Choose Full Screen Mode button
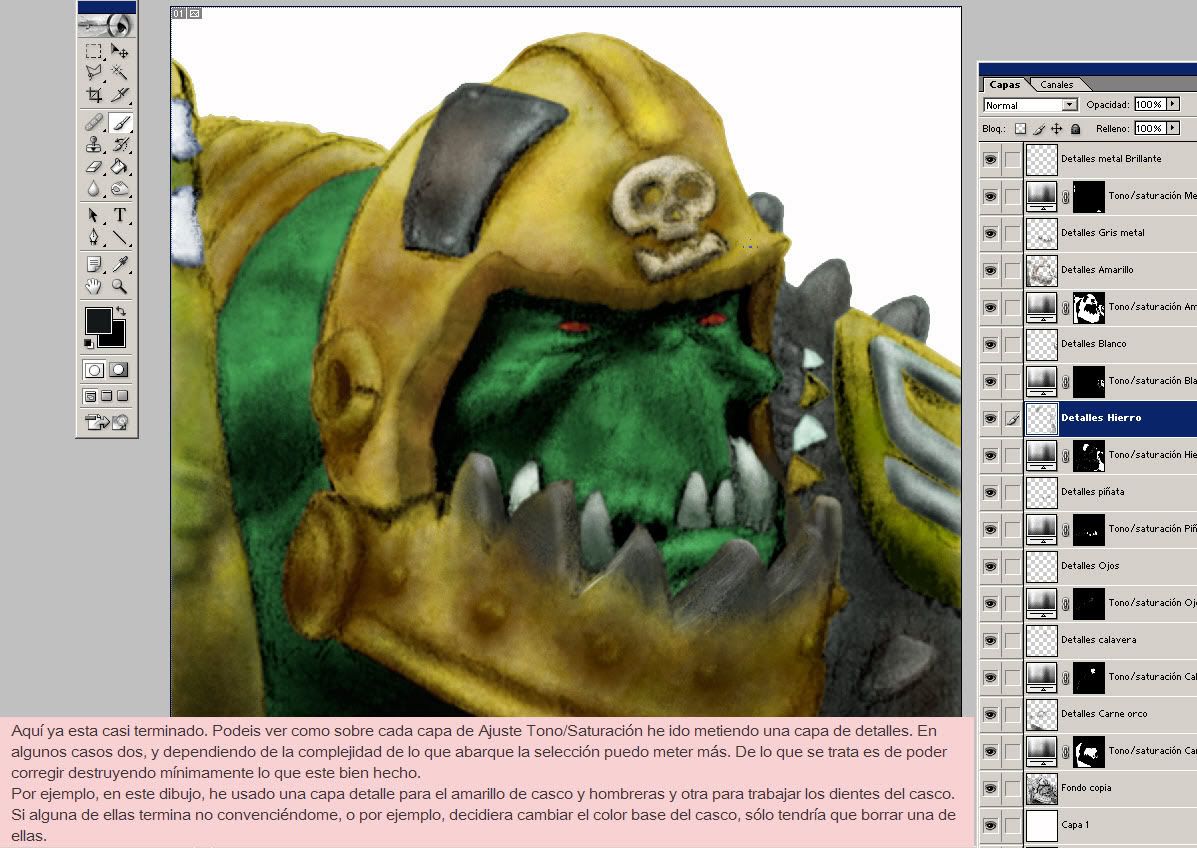This screenshot has width=1197, height=848. coord(122,396)
